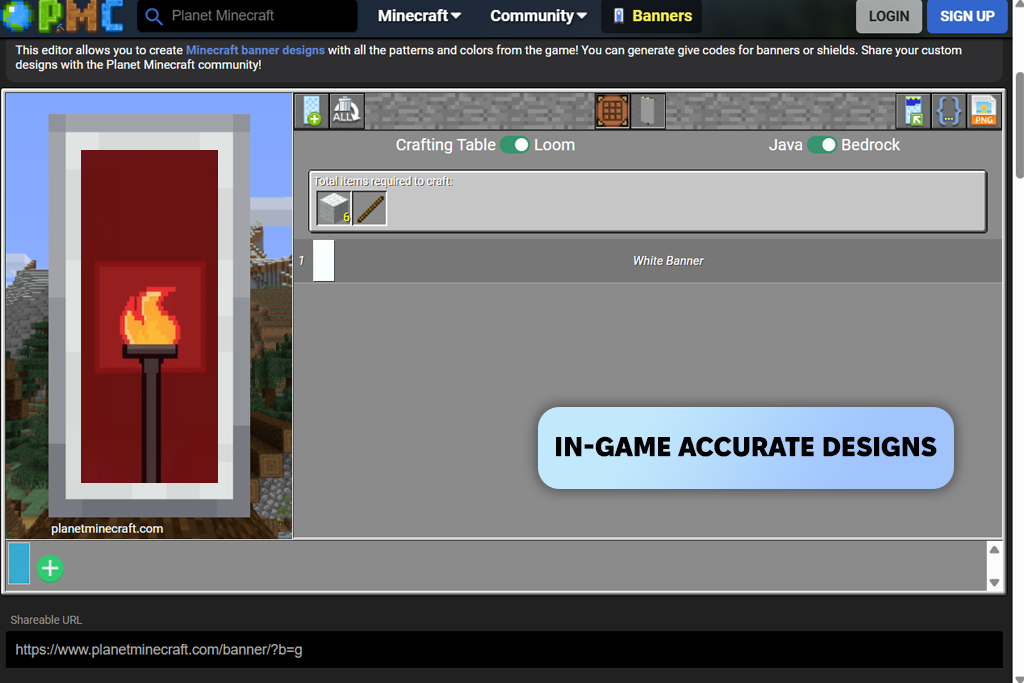Click the delete ALL layers trash icon
1024x683 pixels.
(x=346, y=110)
